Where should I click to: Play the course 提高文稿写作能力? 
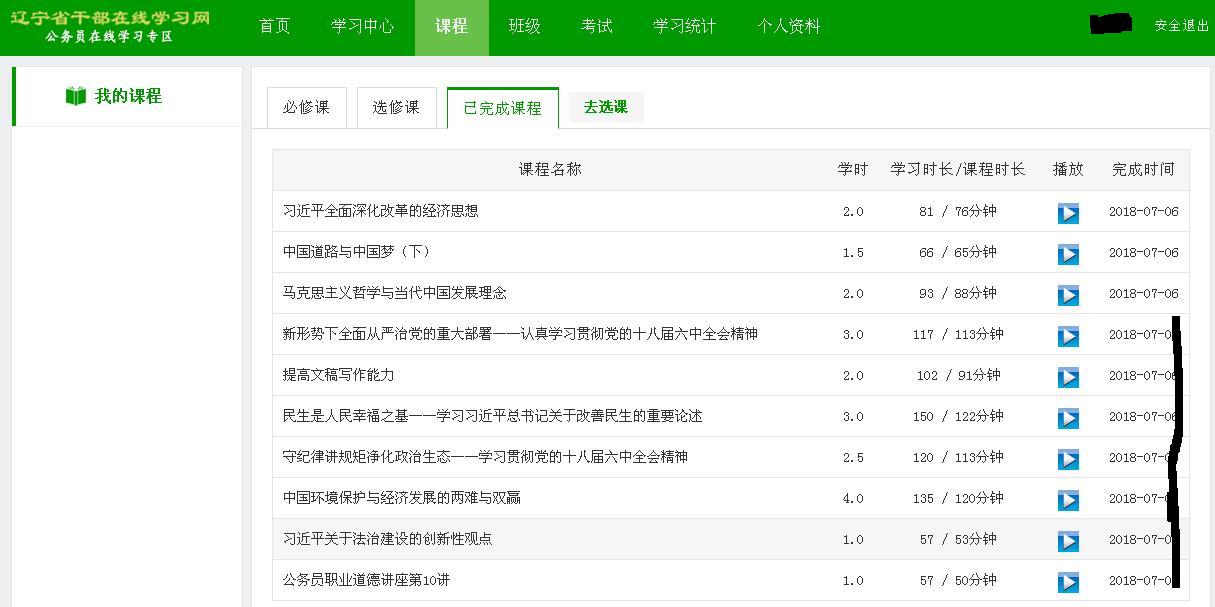click(1068, 377)
